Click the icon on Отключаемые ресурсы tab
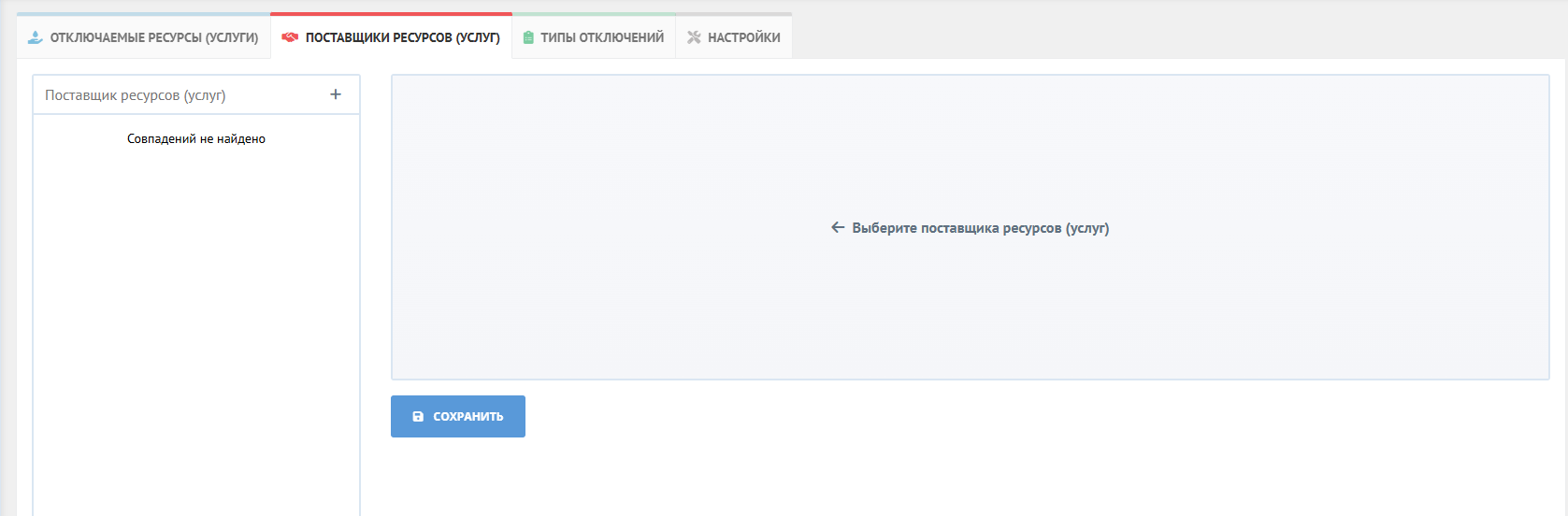This screenshot has height=516, width=1568. (x=36, y=37)
